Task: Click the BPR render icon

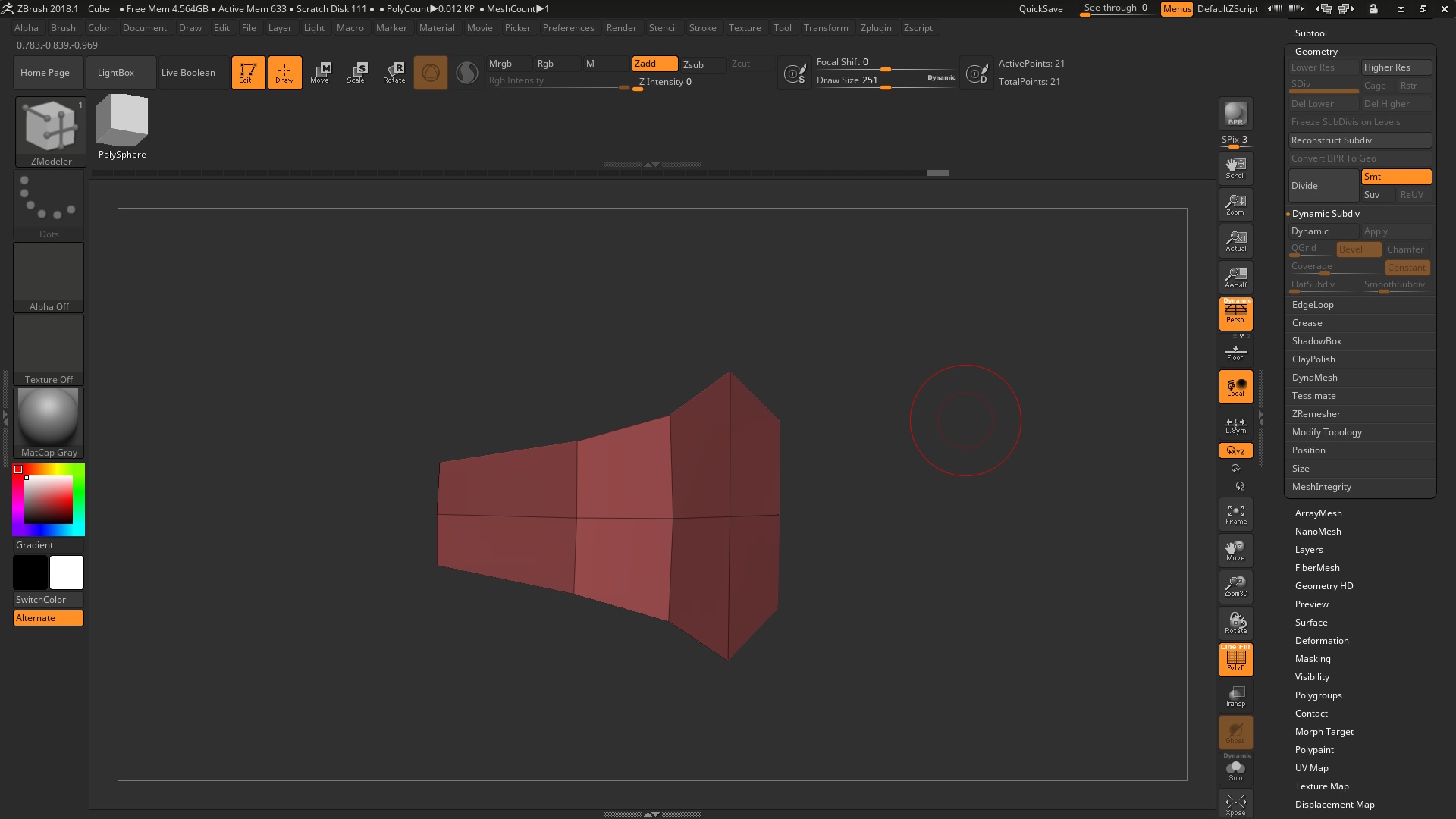Action: (x=1235, y=114)
